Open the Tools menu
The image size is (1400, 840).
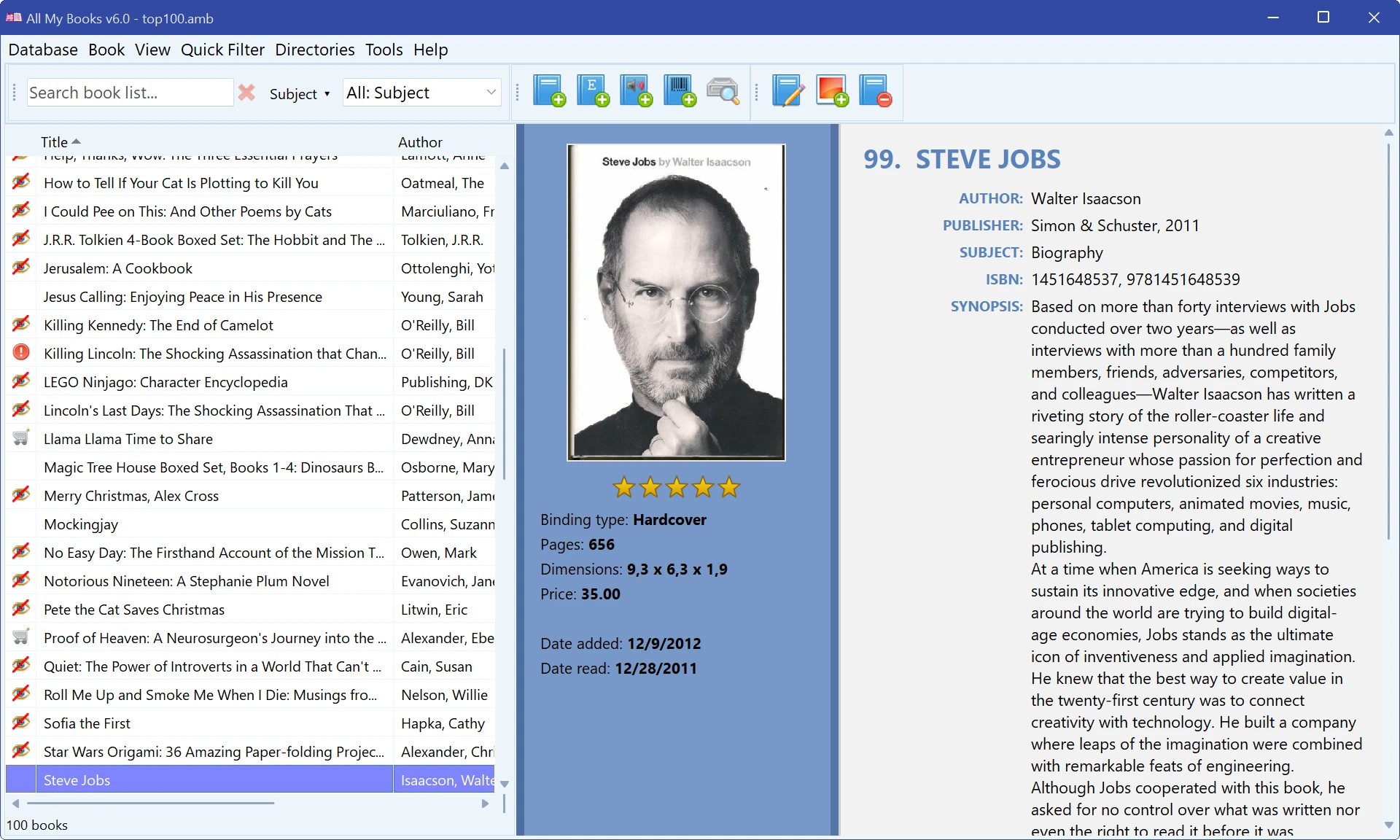click(384, 50)
